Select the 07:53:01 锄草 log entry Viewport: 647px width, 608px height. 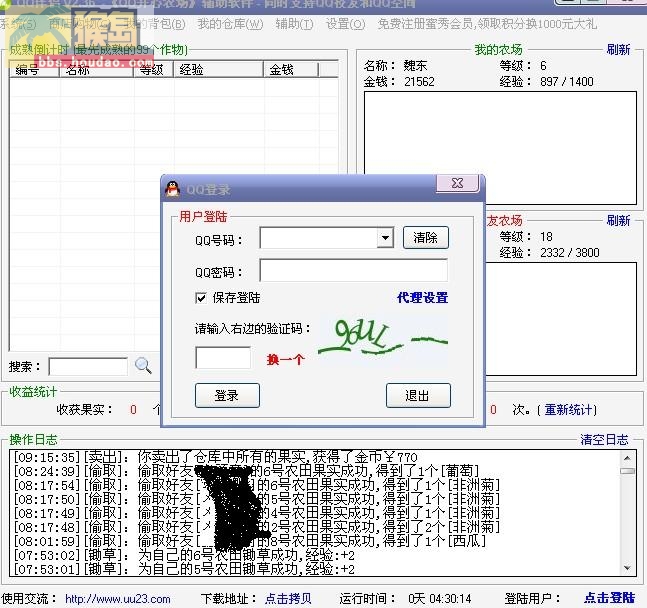tap(184, 569)
